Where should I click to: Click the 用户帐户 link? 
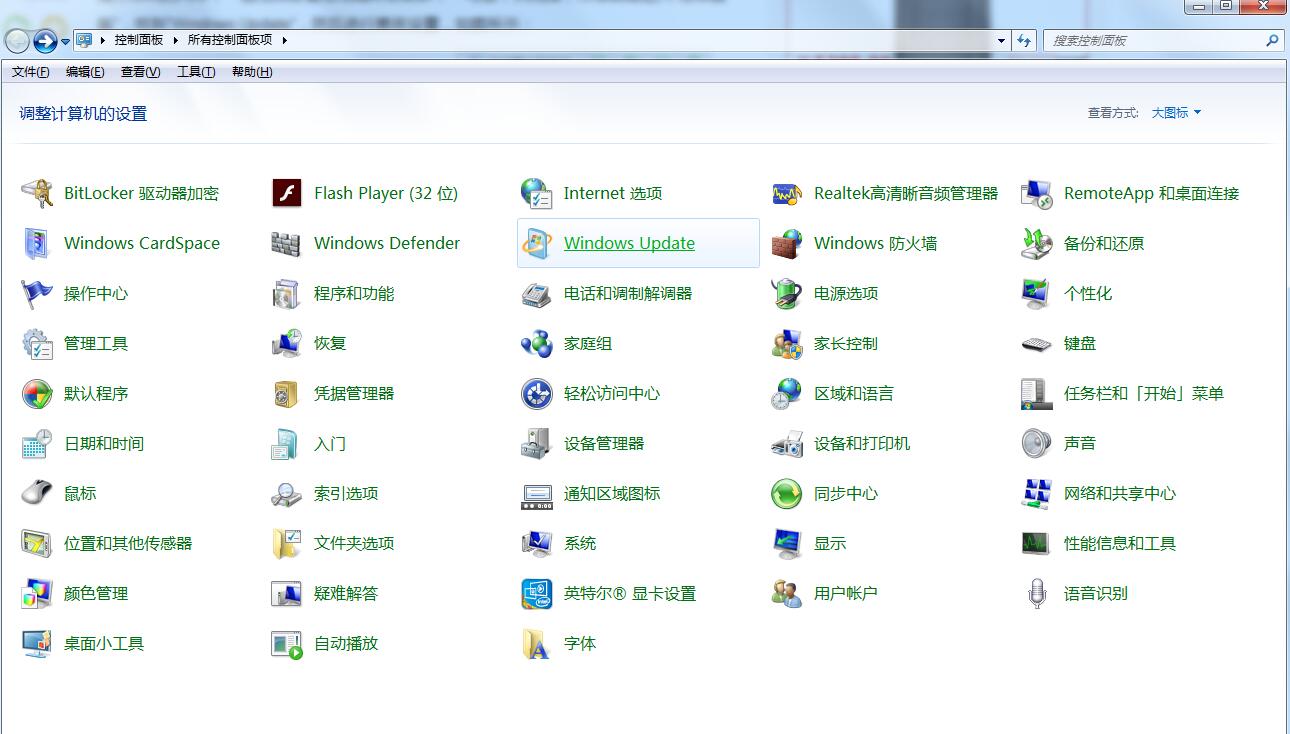[x=846, y=593]
